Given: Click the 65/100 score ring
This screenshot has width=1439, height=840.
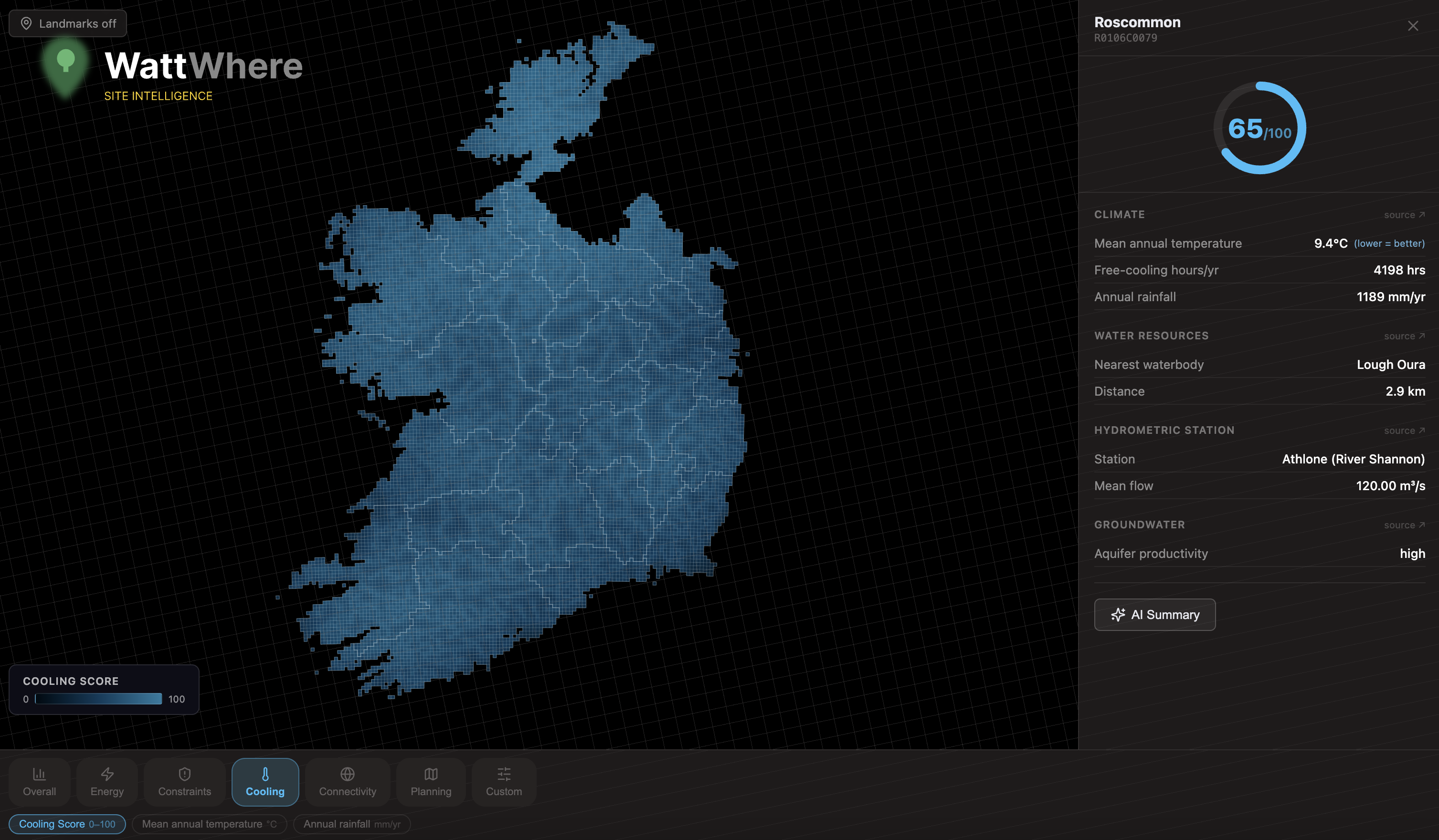Looking at the screenshot, I should pyautogui.click(x=1259, y=128).
